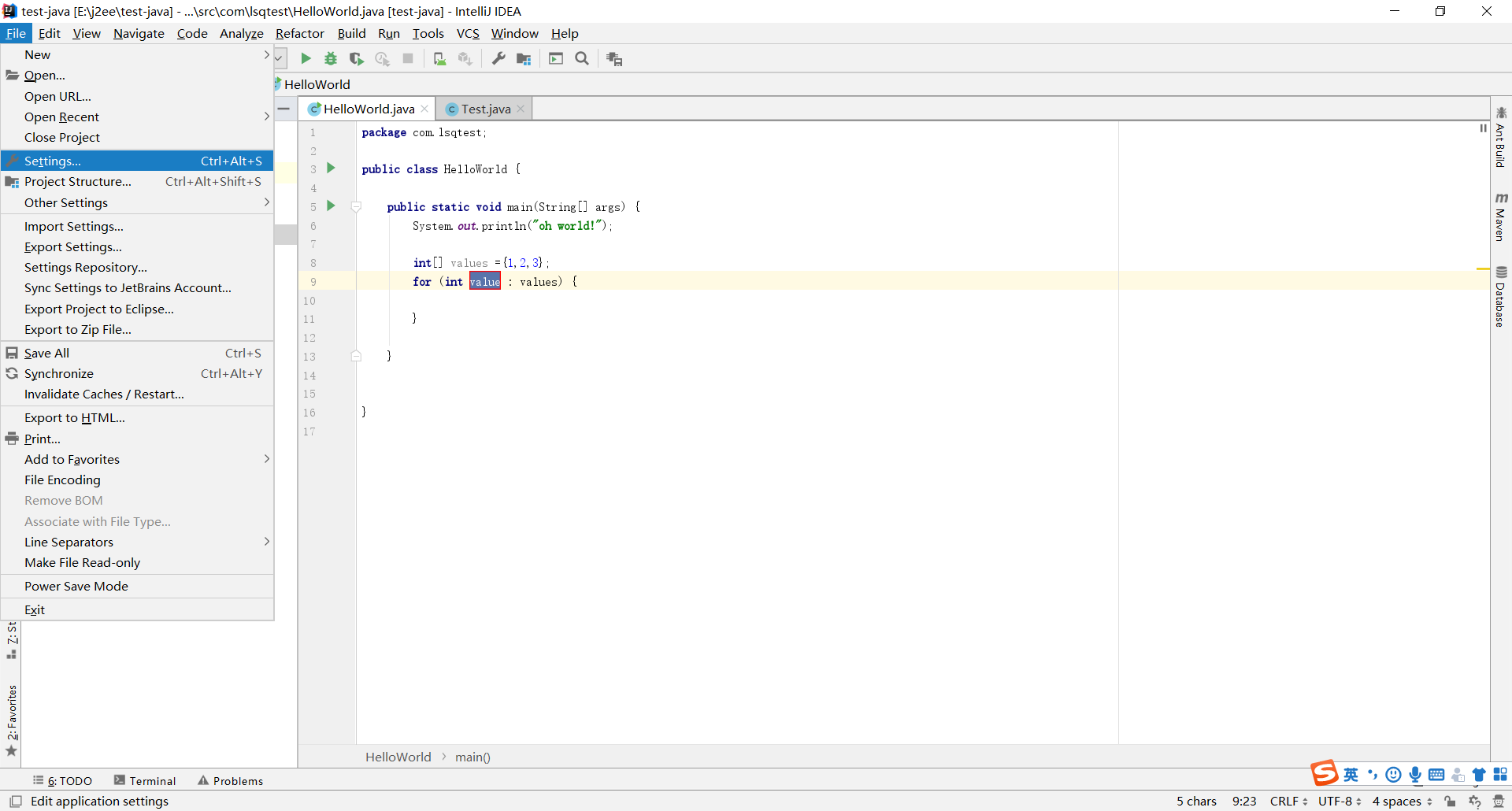This screenshot has width=1512, height=811.
Task: Click the selected 'value' variable in editor
Action: pyautogui.click(x=485, y=282)
